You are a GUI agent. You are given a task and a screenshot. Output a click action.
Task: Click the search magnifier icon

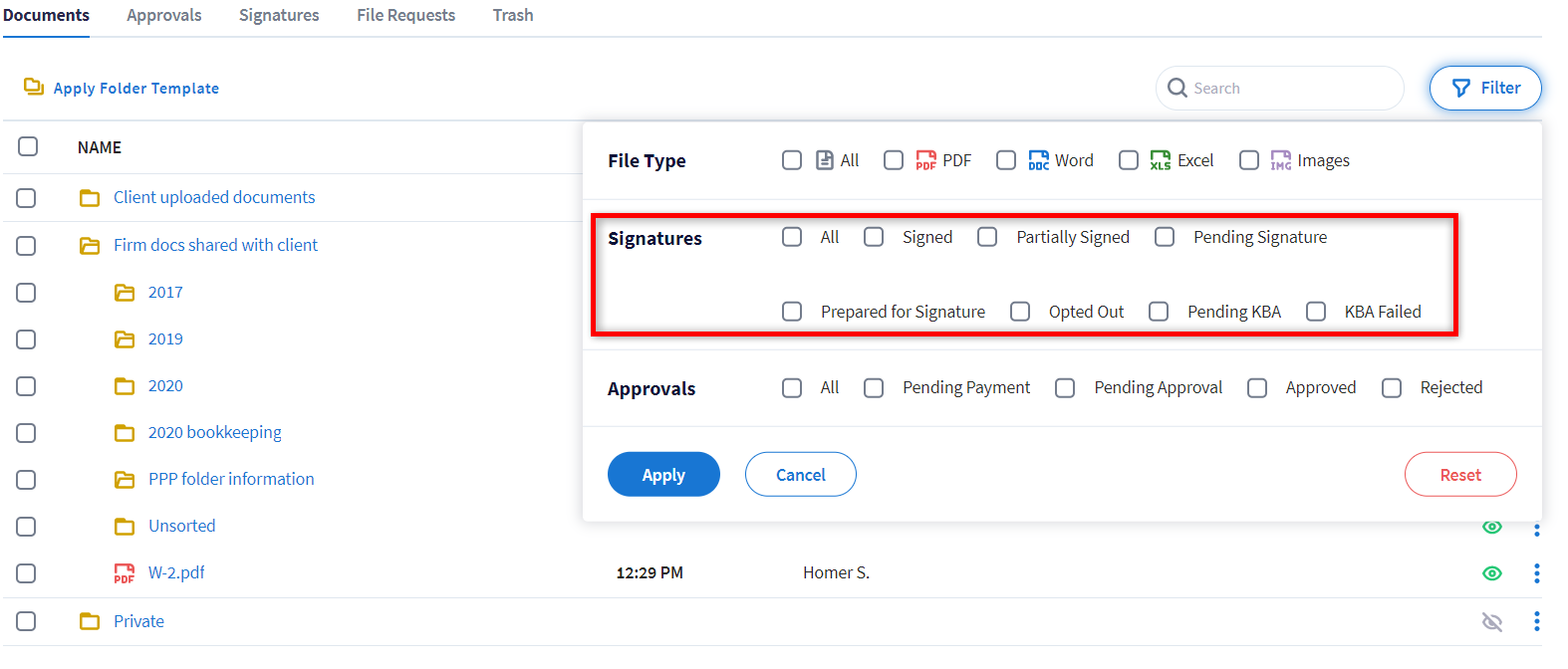click(x=1178, y=88)
